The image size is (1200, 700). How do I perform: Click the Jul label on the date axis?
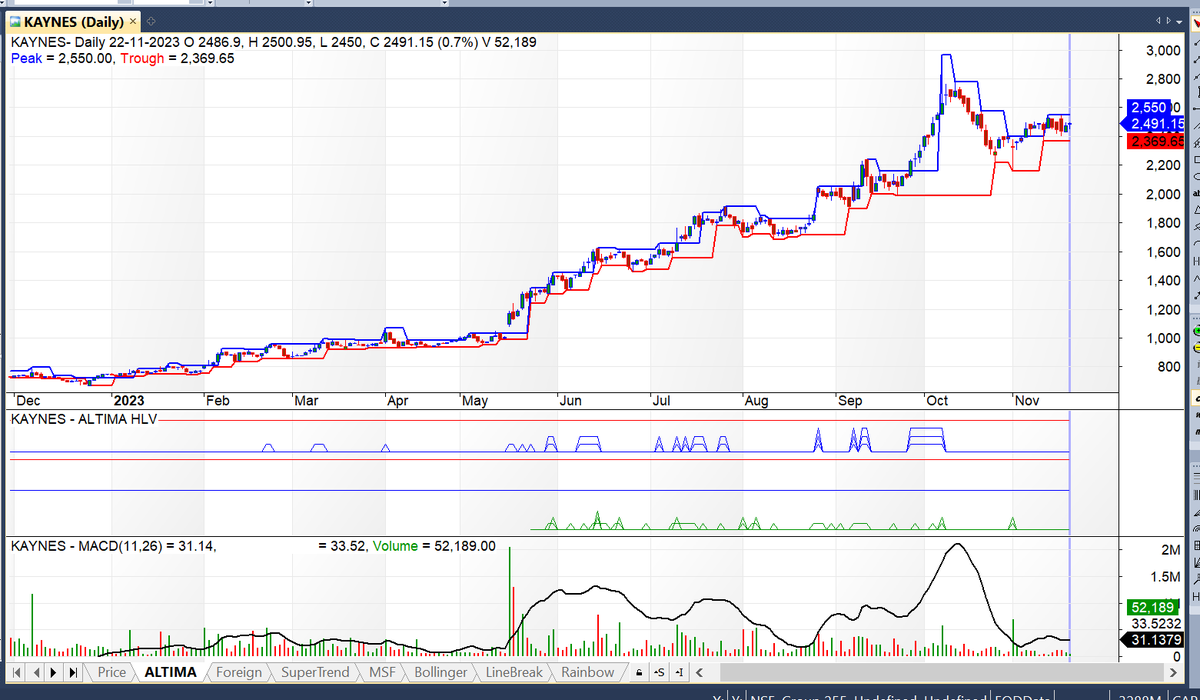click(x=661, y=401)
